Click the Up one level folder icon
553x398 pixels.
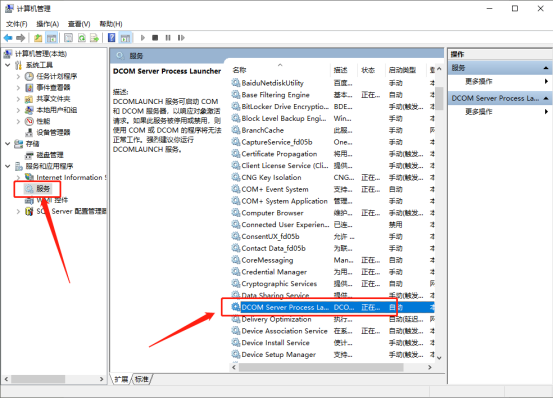click(38, 38)
